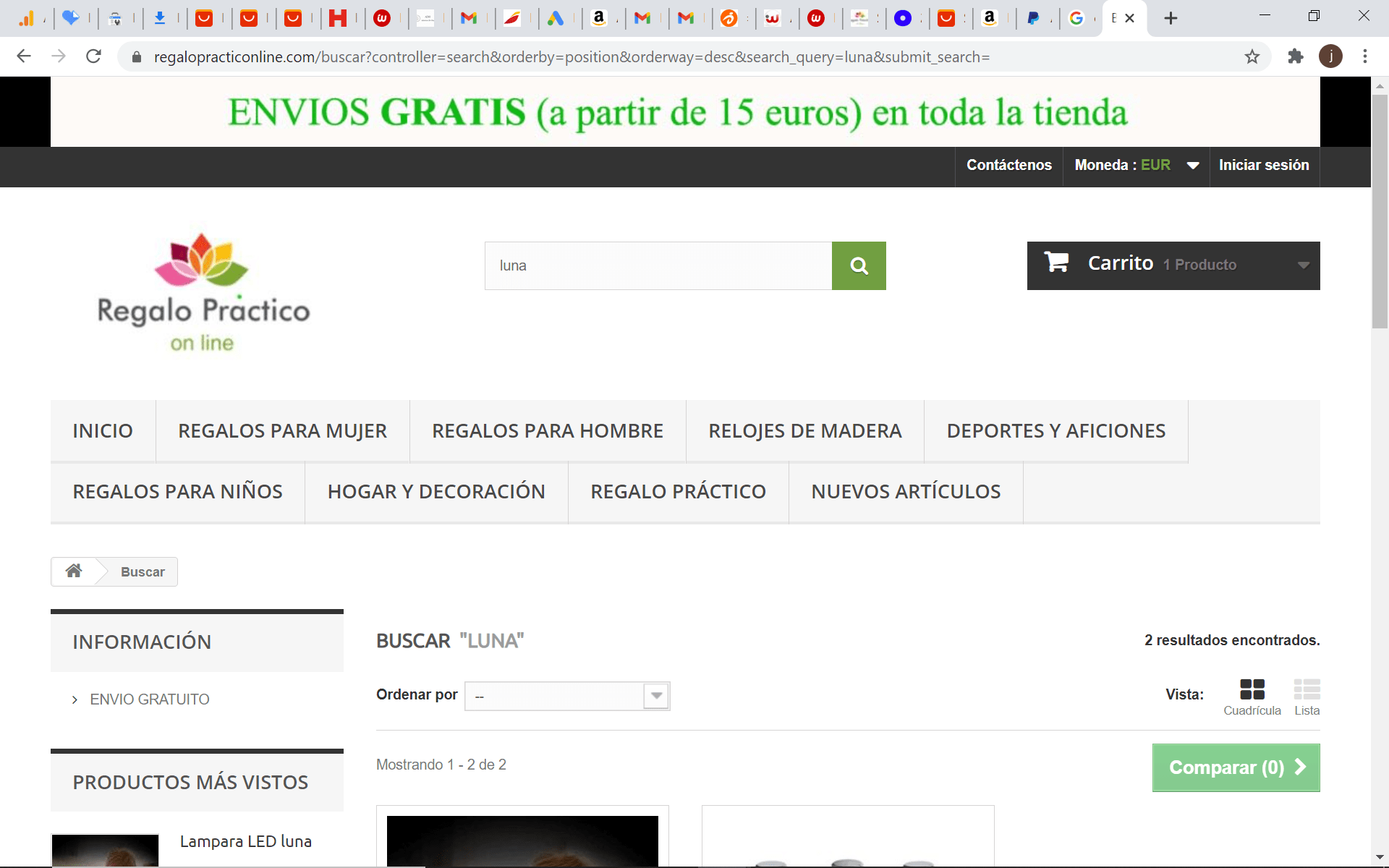Open RELOJES DE MADERA category

point(805,431)
